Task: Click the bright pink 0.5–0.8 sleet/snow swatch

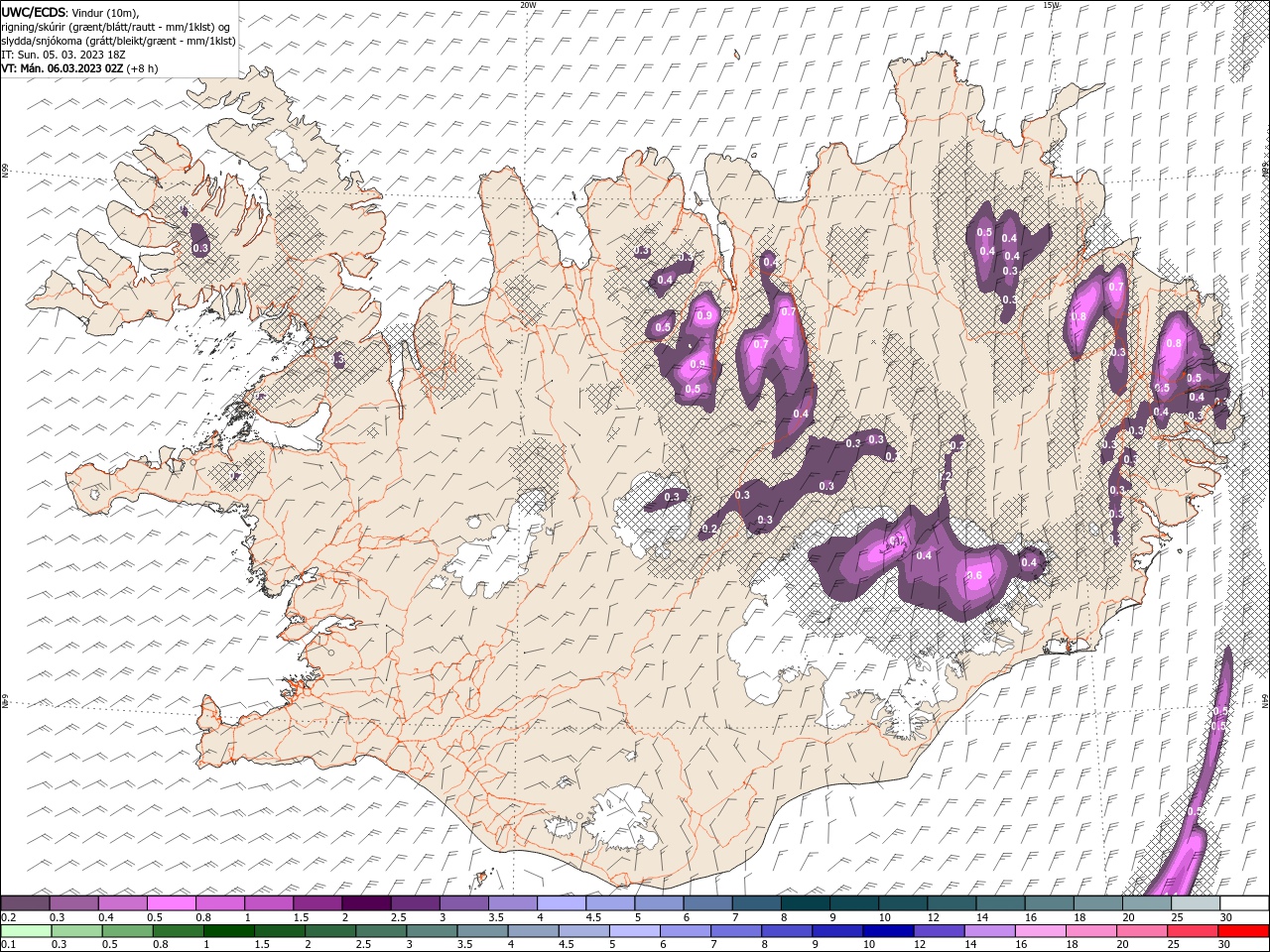Action: [172, 902]
